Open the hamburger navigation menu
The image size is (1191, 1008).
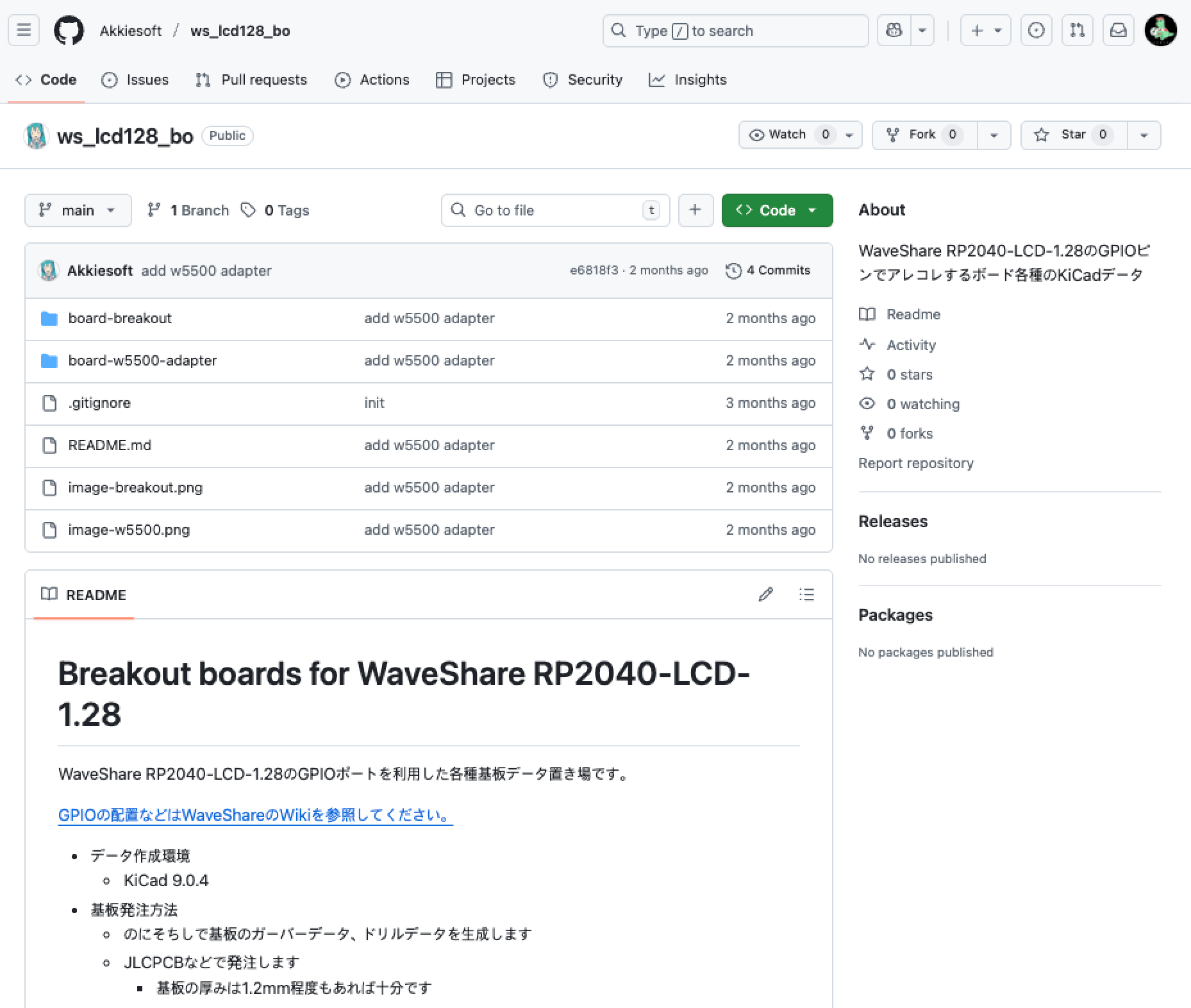tap(24, 31)
